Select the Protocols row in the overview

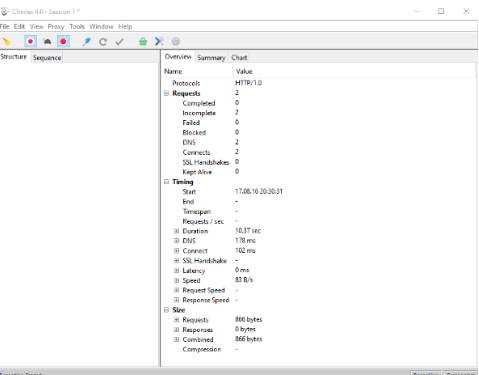(x=318, y=83)
